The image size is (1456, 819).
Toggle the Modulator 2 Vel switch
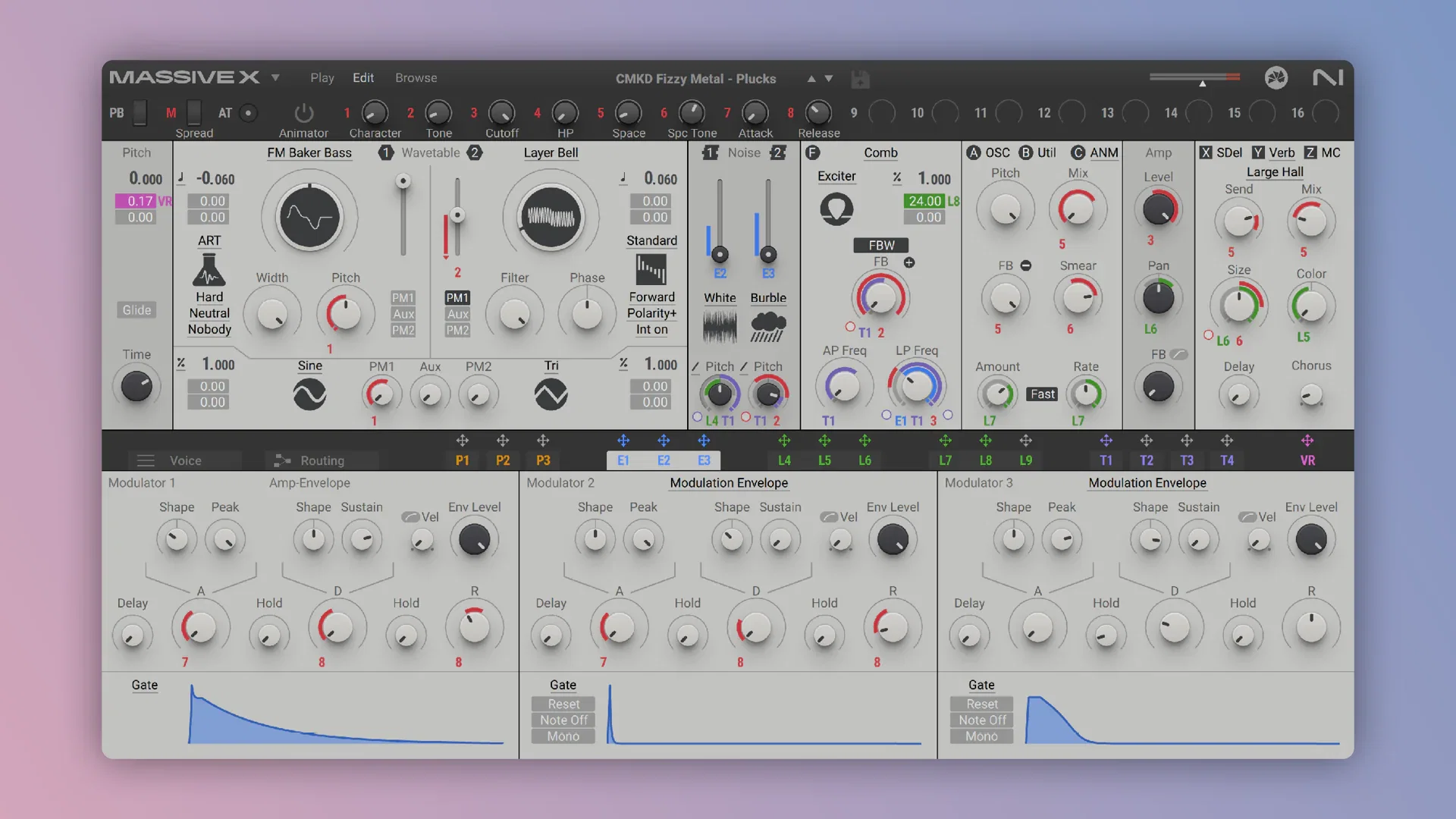(829, 517)
